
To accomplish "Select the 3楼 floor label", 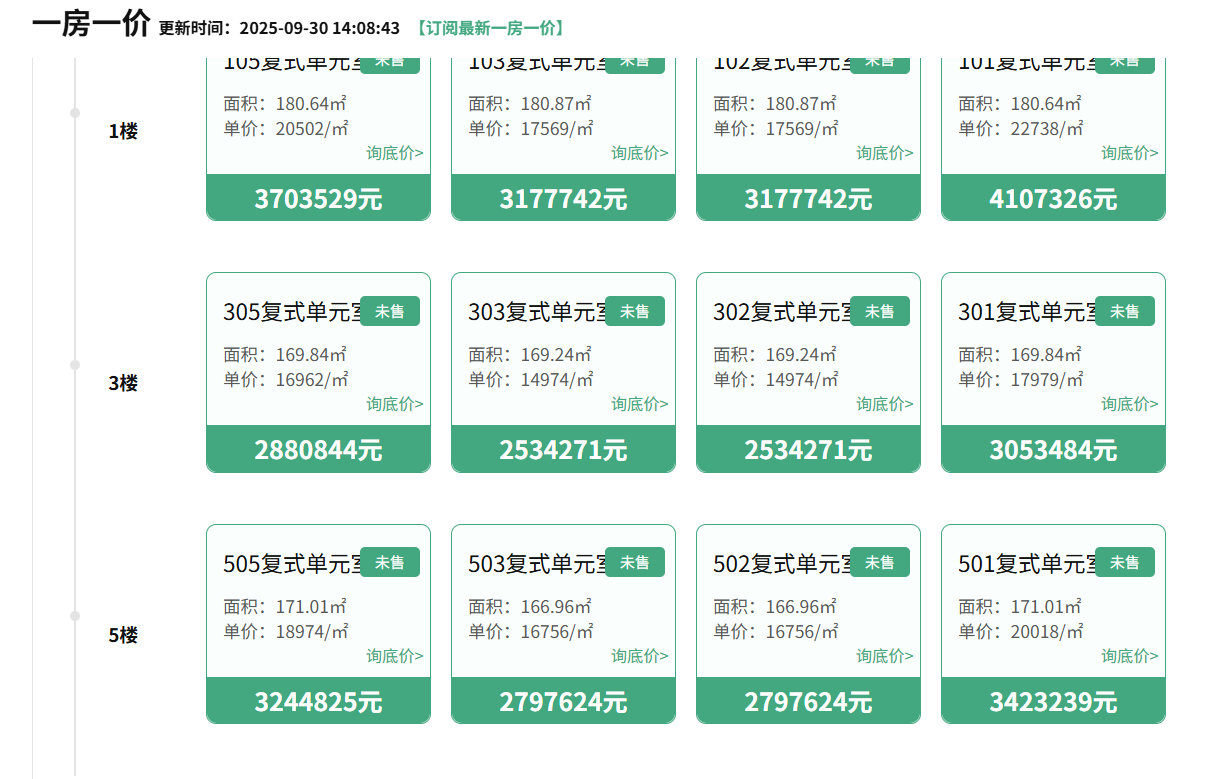I will click(123, 383).
